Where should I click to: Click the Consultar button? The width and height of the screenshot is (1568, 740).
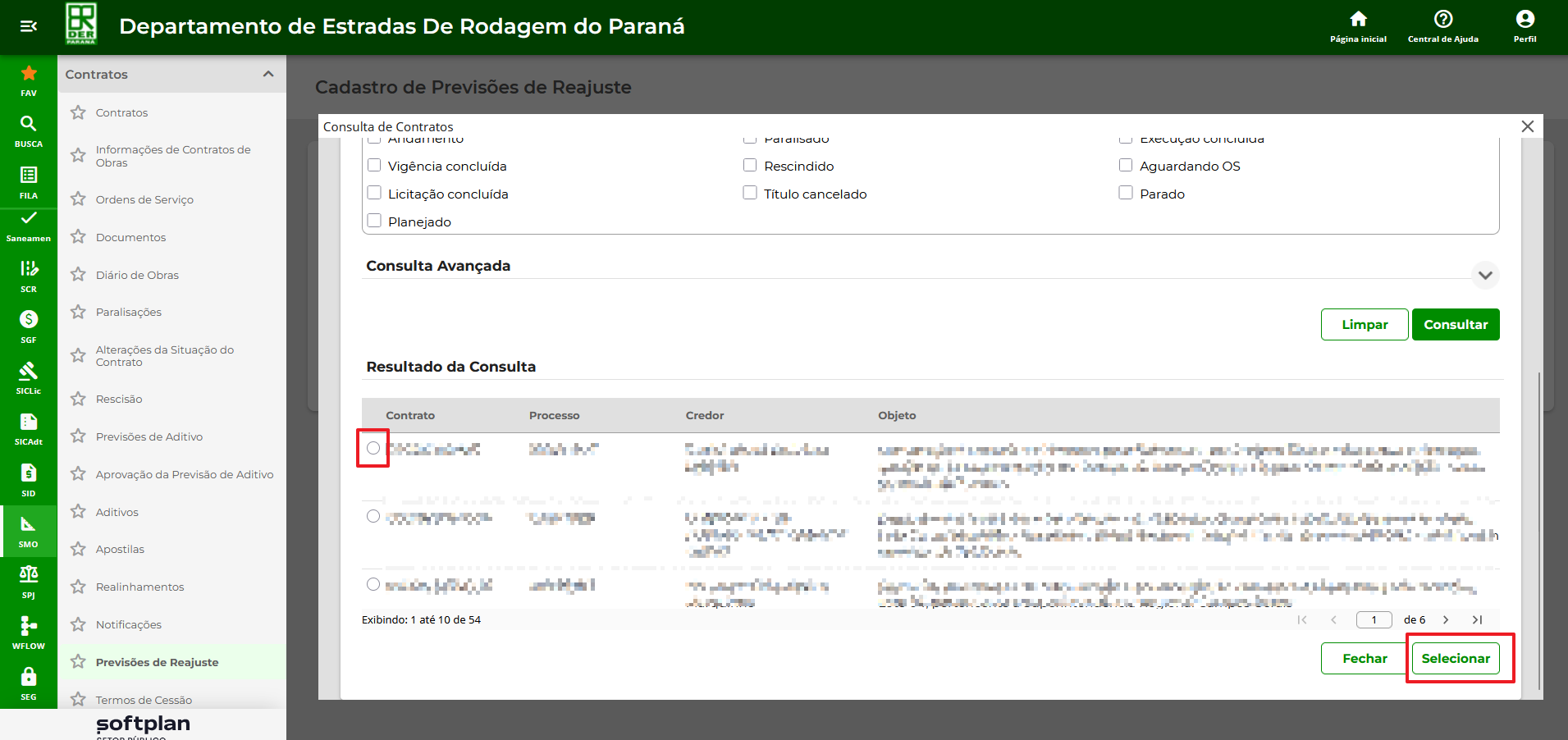tap(1455, 325)
